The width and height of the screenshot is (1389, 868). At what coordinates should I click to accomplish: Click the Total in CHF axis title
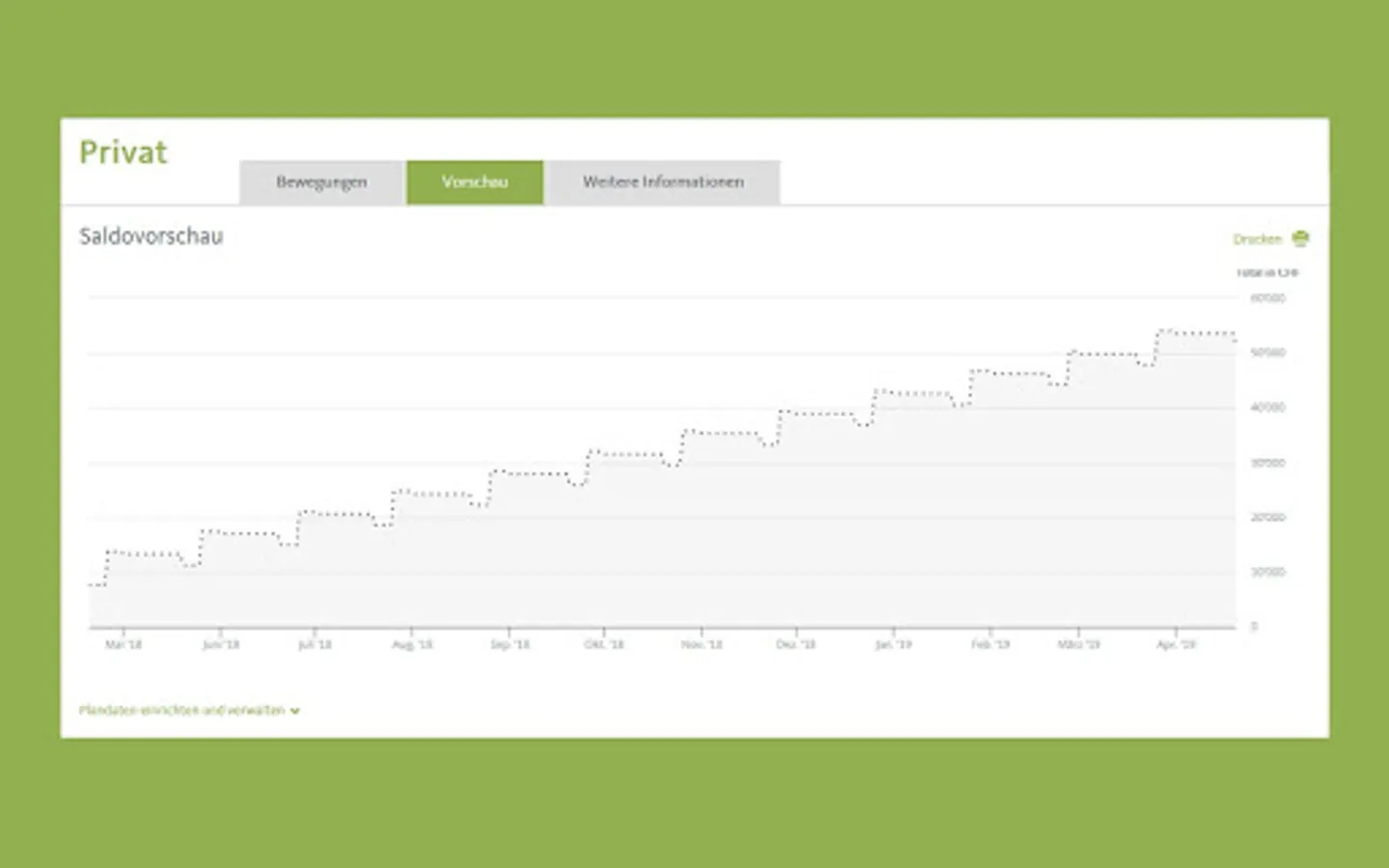pos(1267,273)
